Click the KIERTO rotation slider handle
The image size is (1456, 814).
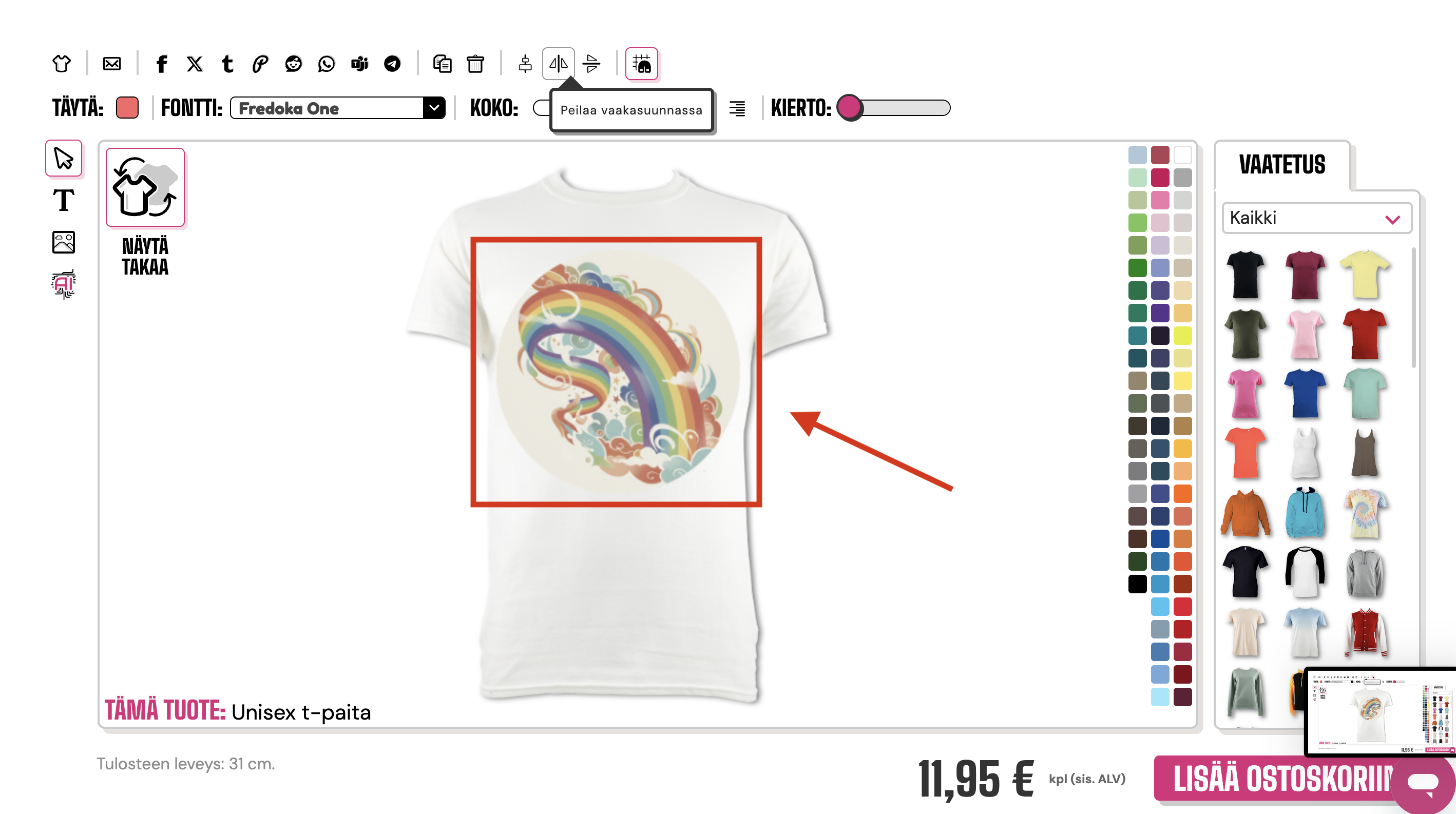[x=849, y=108]
